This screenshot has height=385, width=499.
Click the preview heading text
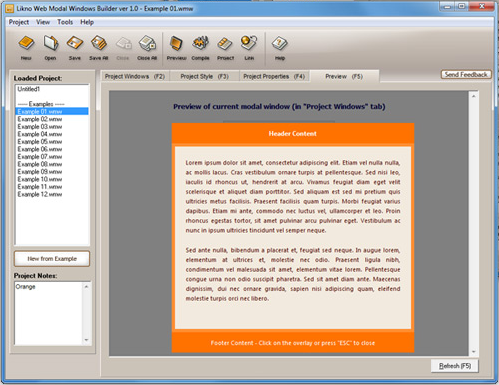[x=279, y=107]
